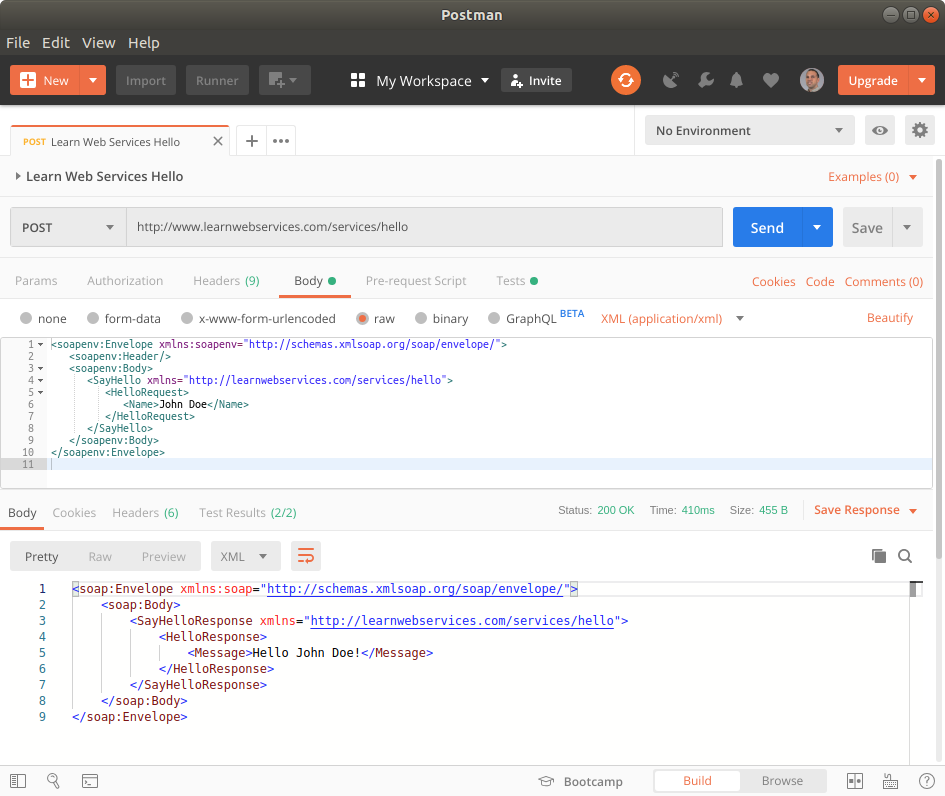Open Save Response dropdown
Viewport: 945px width, 796px height.
click(865, 510)
